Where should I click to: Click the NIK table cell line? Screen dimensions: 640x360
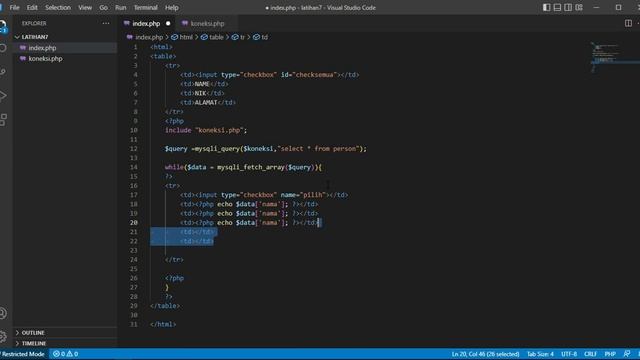coord(202,93)
